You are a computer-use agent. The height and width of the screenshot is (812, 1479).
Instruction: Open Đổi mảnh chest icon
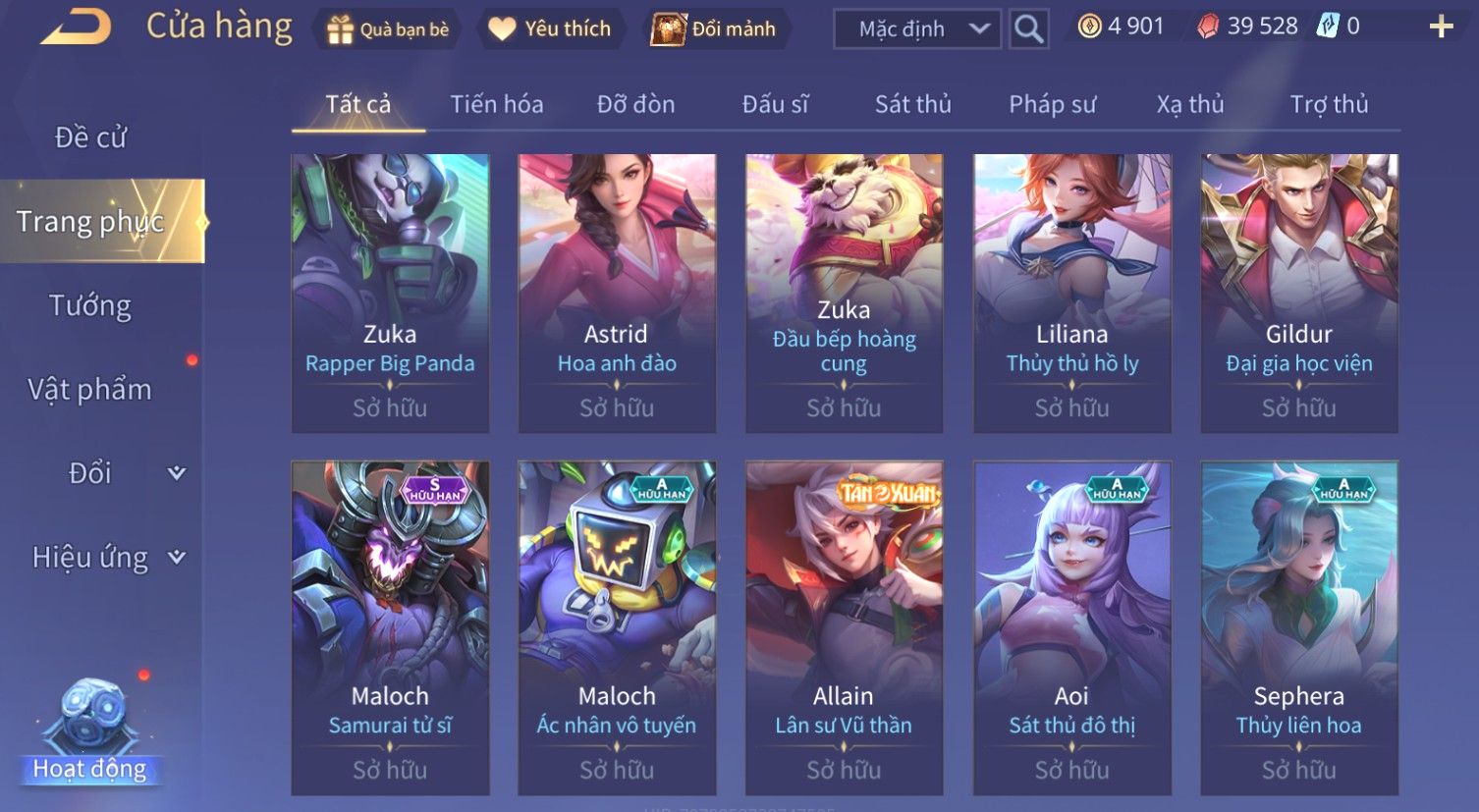coord(668,29)
